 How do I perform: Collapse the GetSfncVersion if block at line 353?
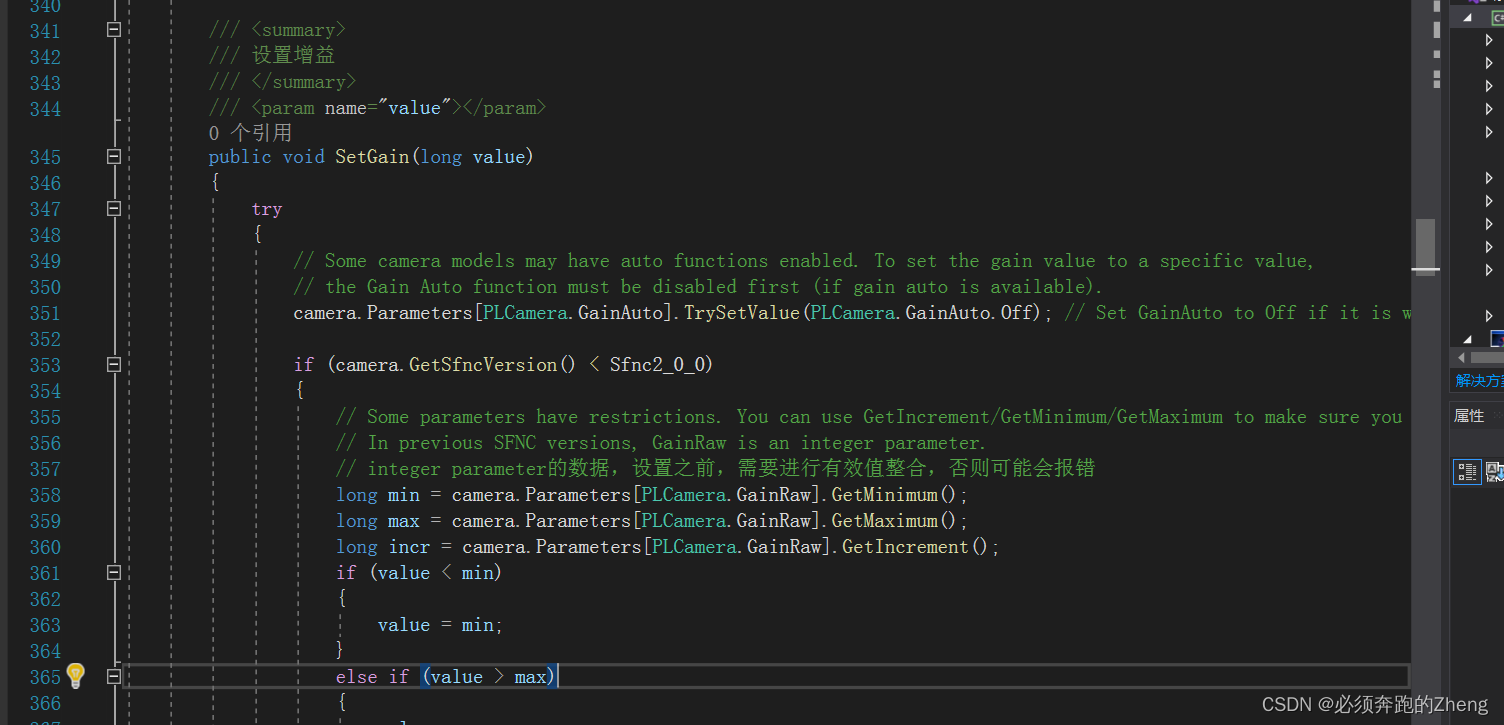pyautogui.click(x=113, y=365)
